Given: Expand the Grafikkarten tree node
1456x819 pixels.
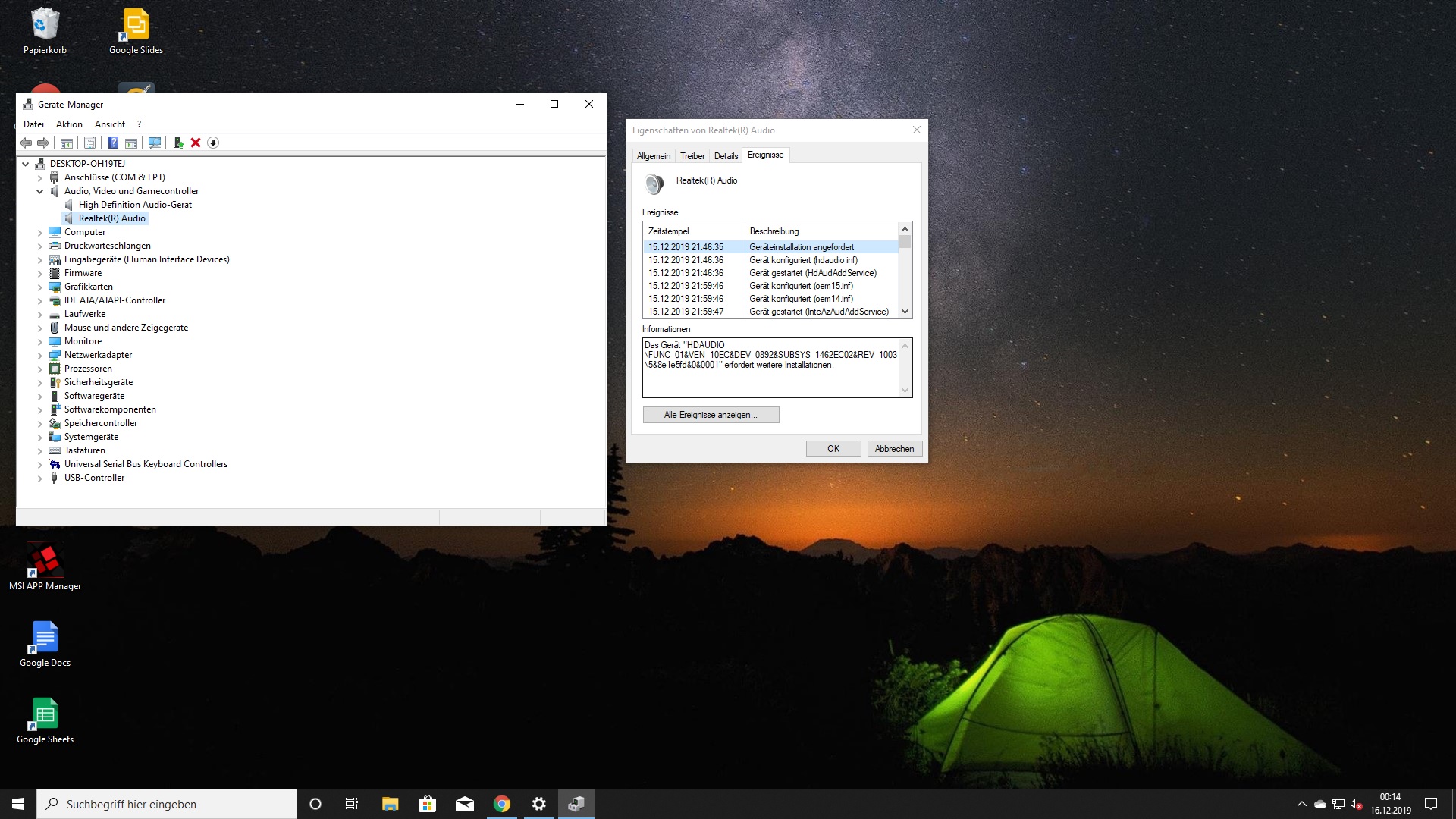Looking at the screenshot, I should click(x=40, y=287).
